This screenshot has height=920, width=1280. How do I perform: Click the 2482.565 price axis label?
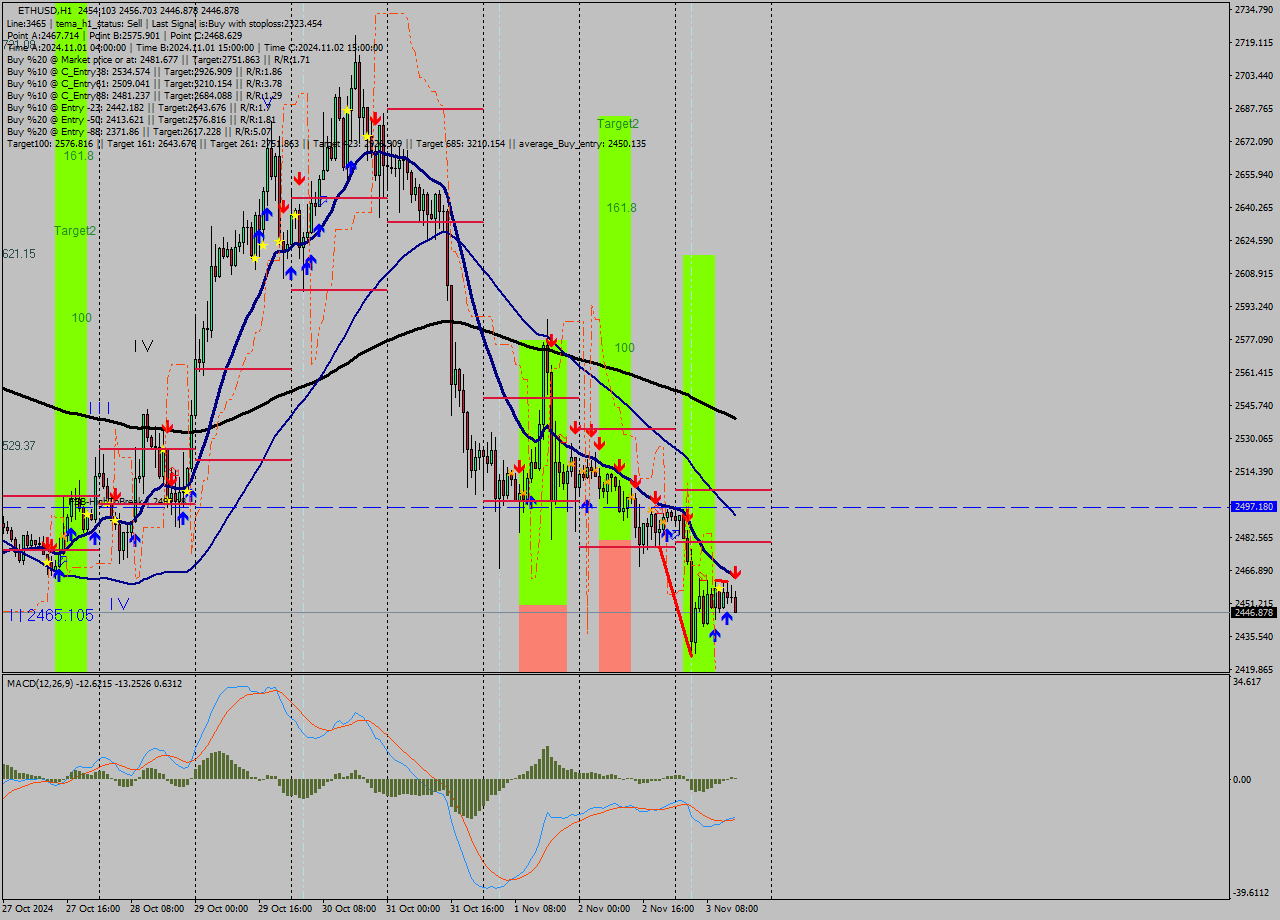coord(1254,537)
